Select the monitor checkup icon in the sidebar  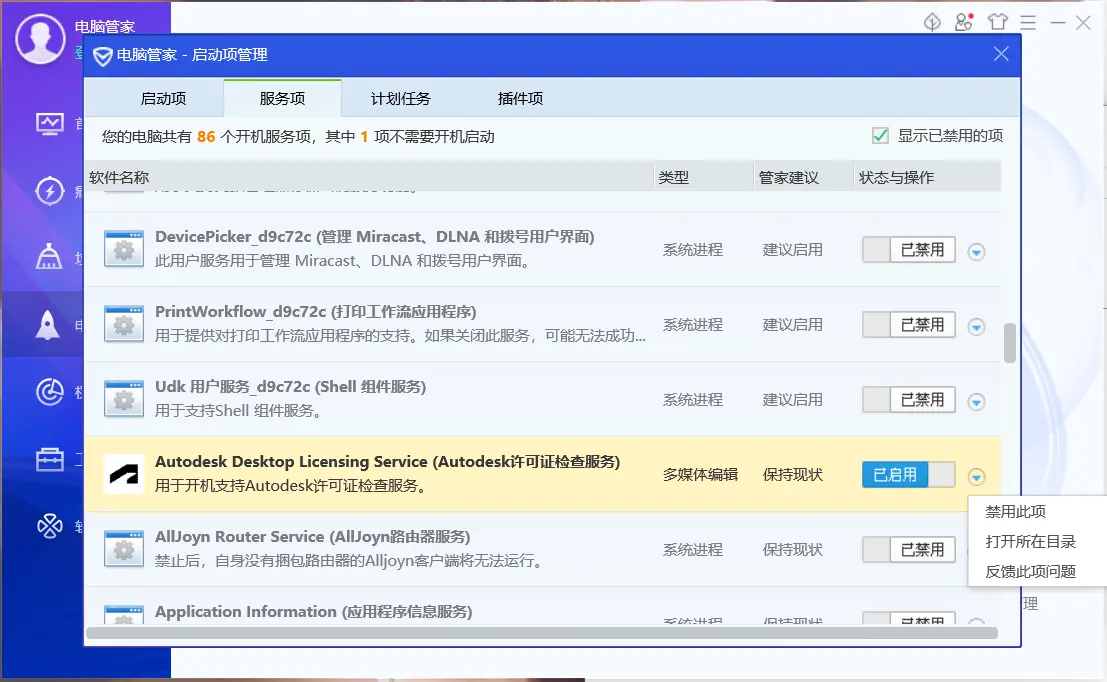(49, 124)
